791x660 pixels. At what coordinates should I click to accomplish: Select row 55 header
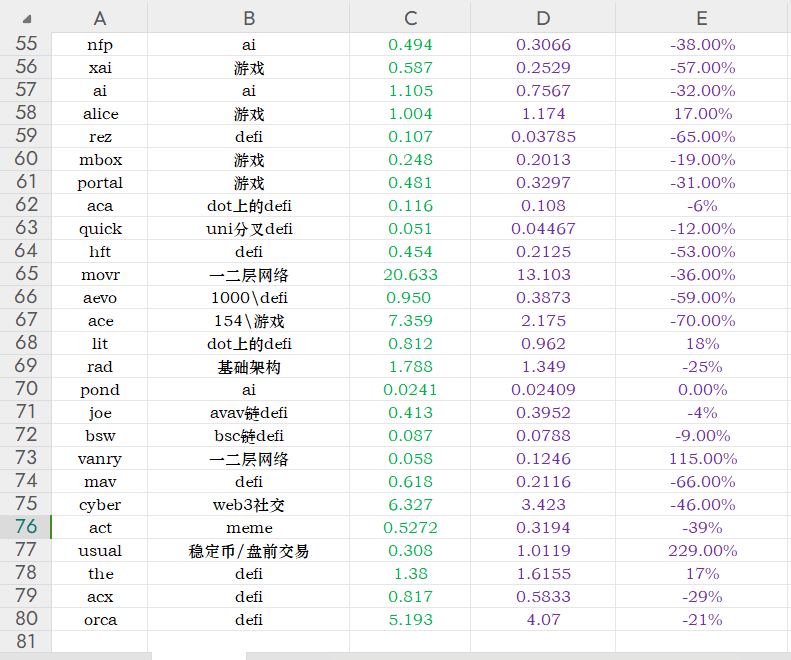pos(26,44)
